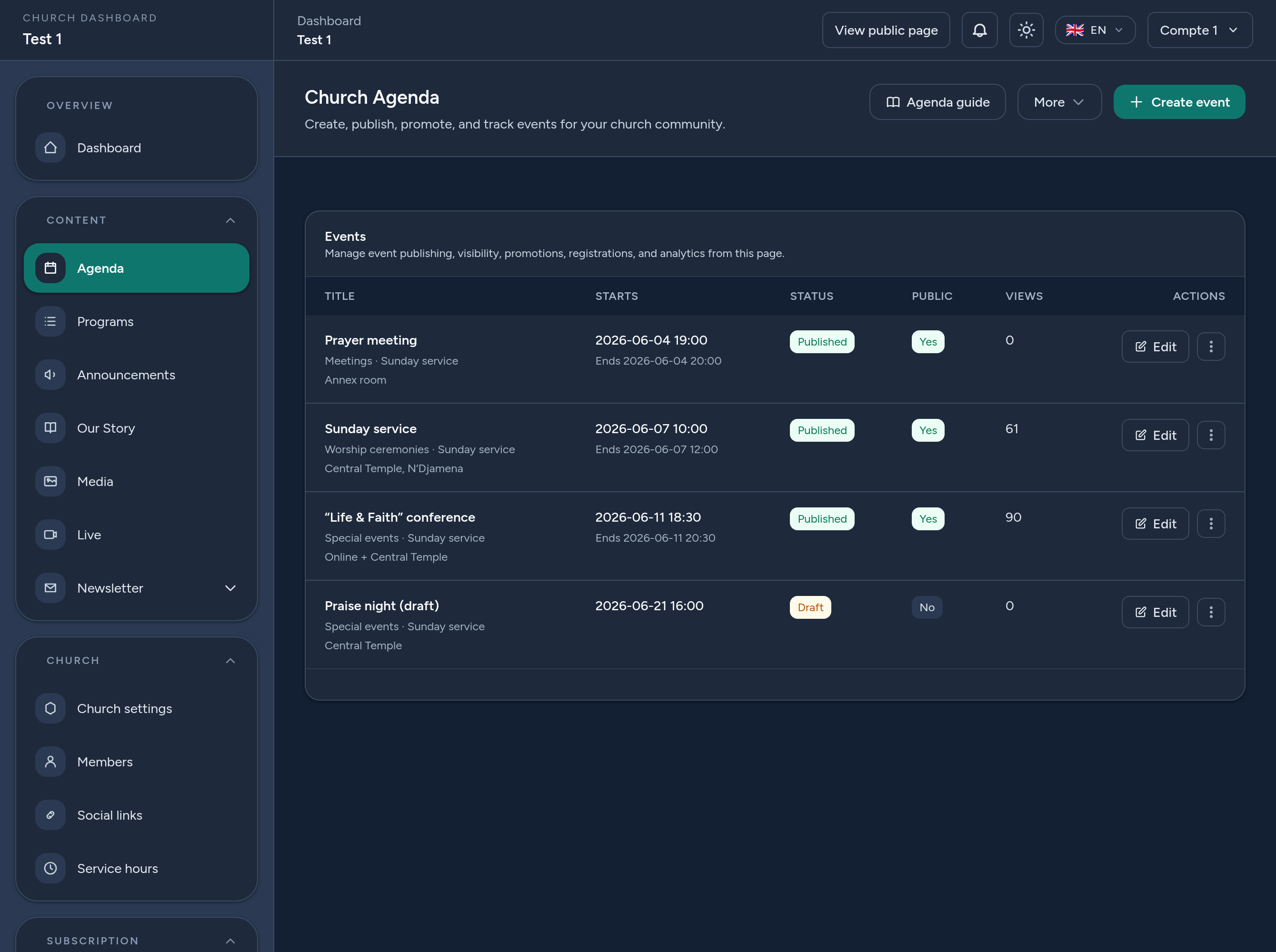Open the language selector EN

click(1095, 30)
